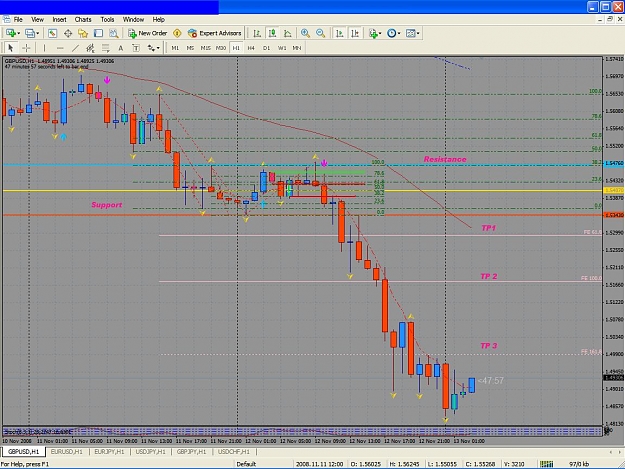Expand the Profiles dropdown arrow
The image size is (625, 469).
[x=37, y=33]
